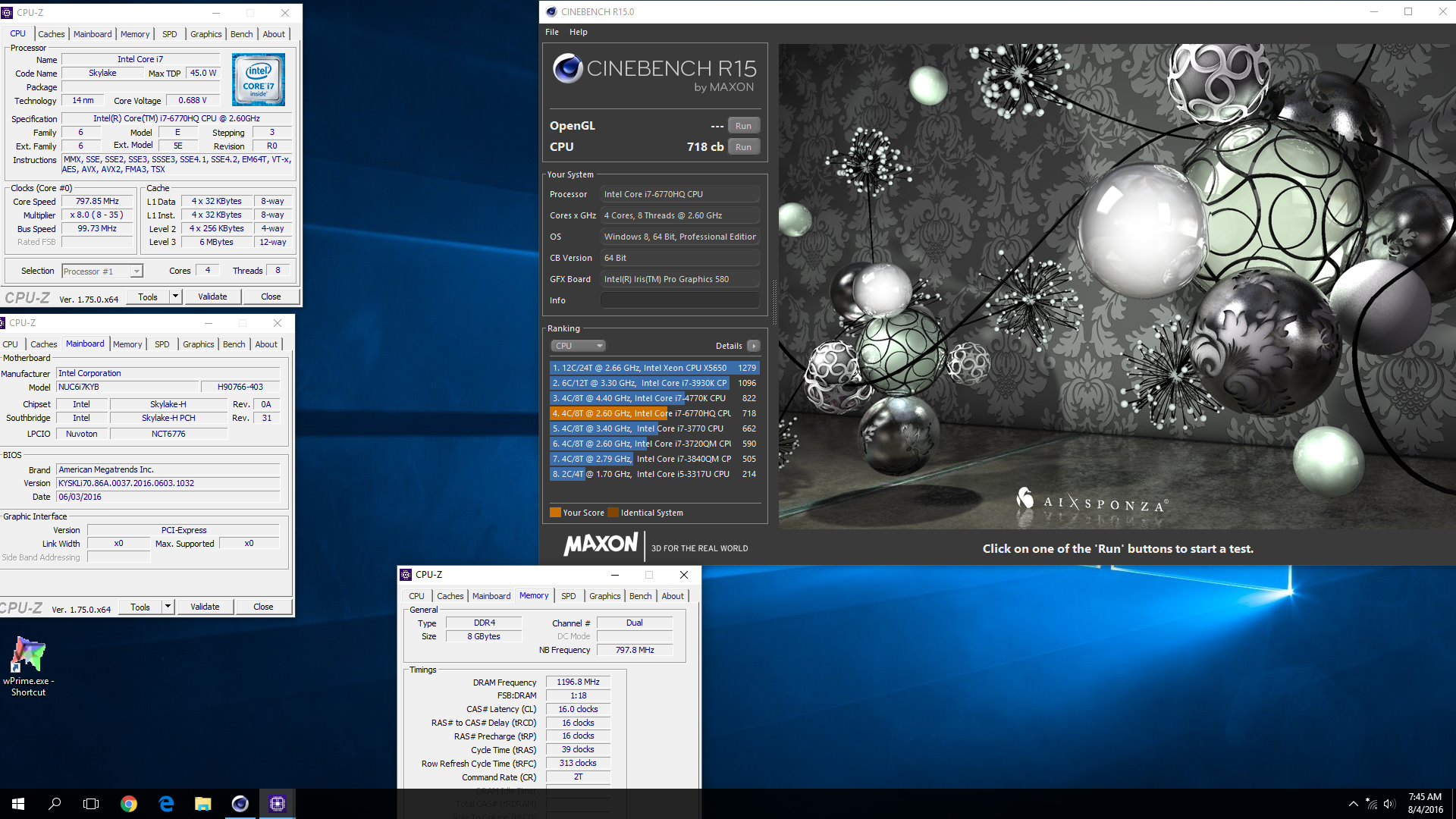Open Bench tab in top CPU-Z
This screenshot has width=1456, height=819.
[x=241, y=34]
